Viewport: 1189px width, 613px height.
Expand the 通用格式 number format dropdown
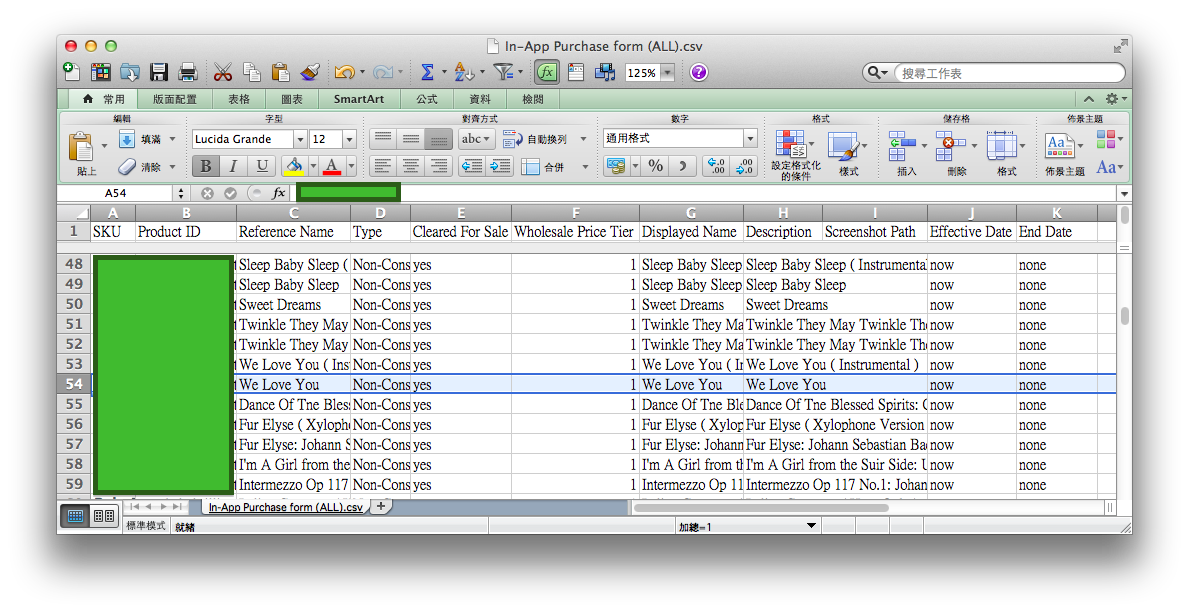tap(750, 139)
